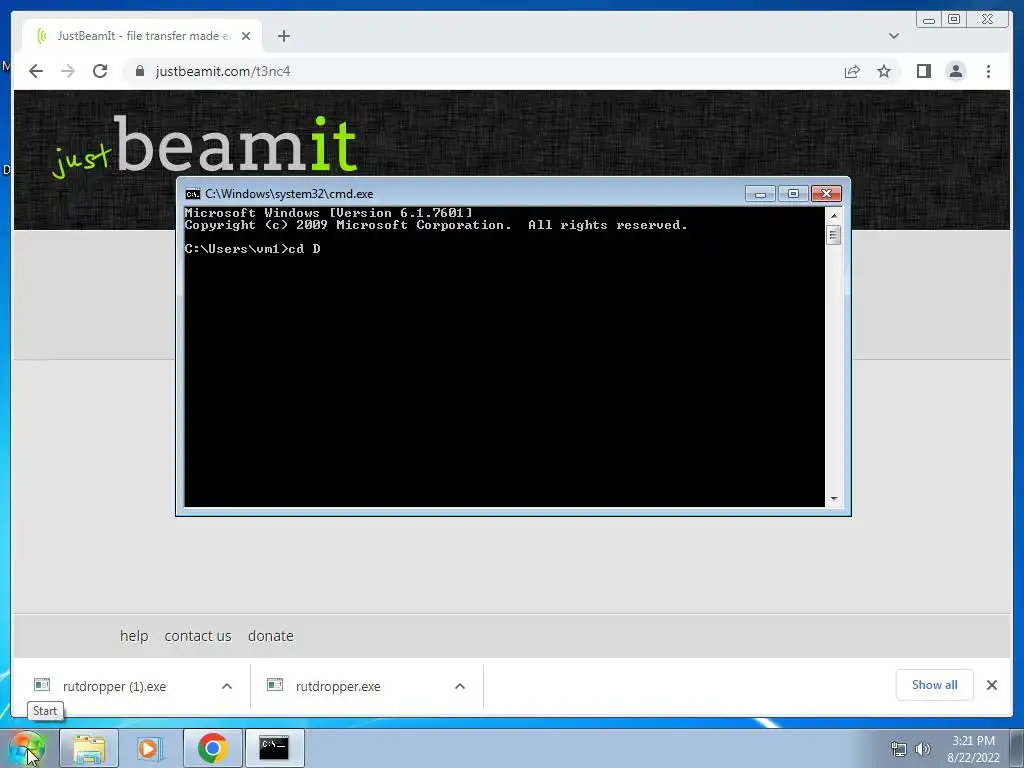
Task: Click the justbeamit logo
Action: 204,146
